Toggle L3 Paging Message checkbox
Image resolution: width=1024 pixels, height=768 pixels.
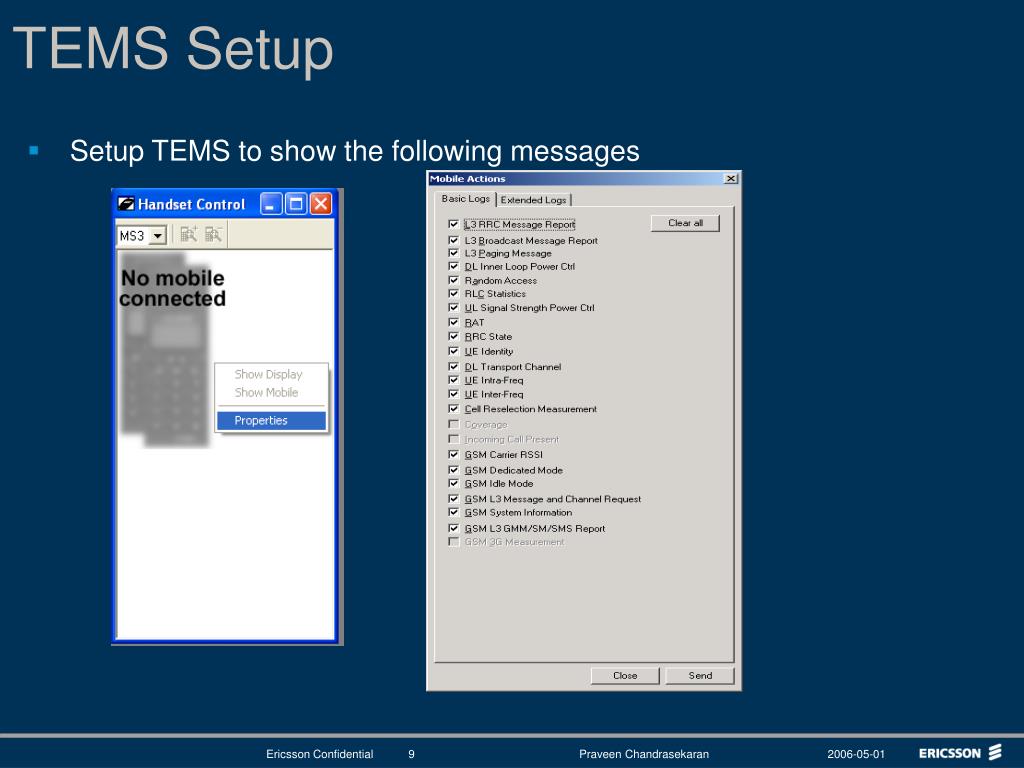tap(453, 253)
